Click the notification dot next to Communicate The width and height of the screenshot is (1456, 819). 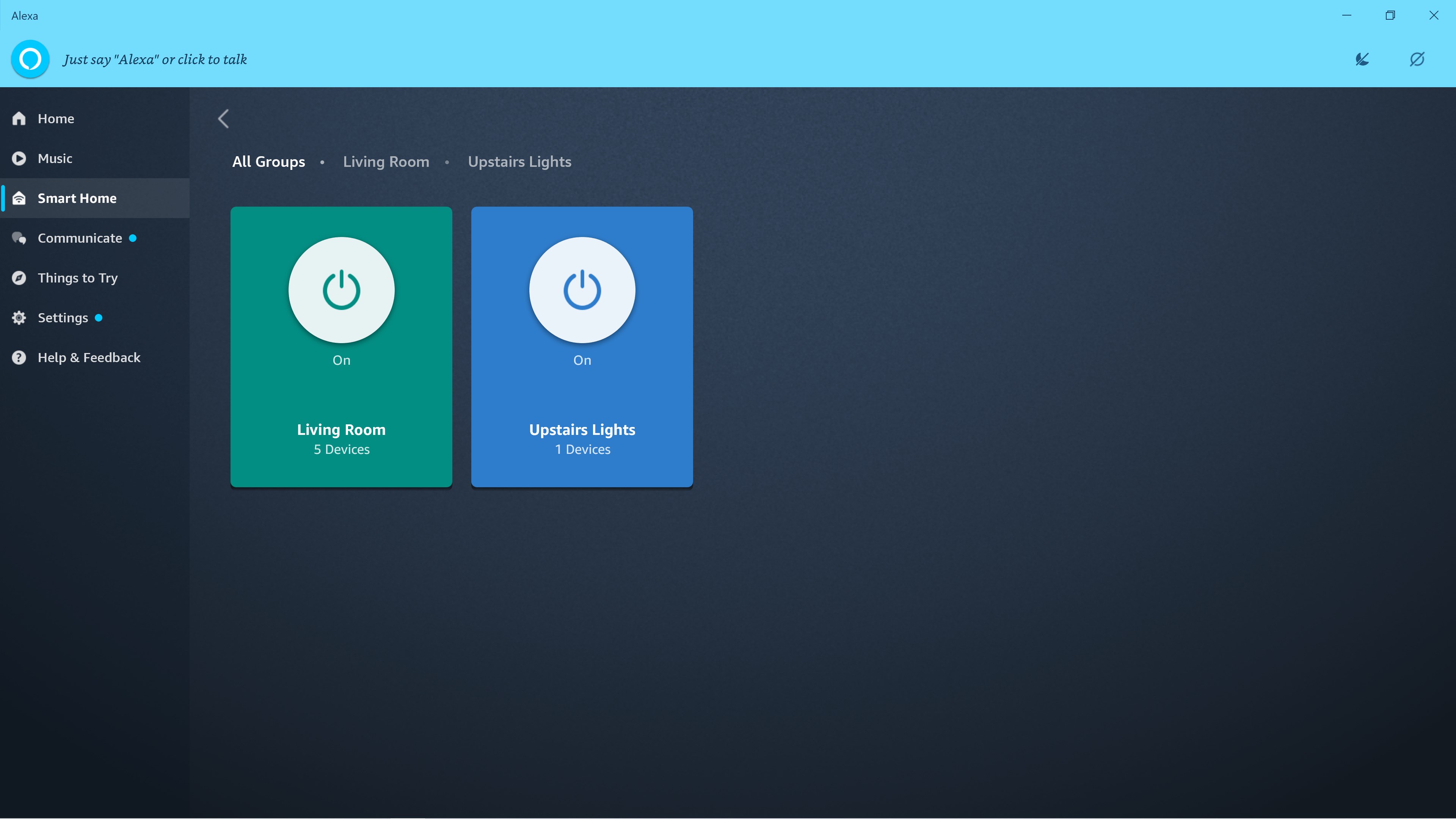133,238
